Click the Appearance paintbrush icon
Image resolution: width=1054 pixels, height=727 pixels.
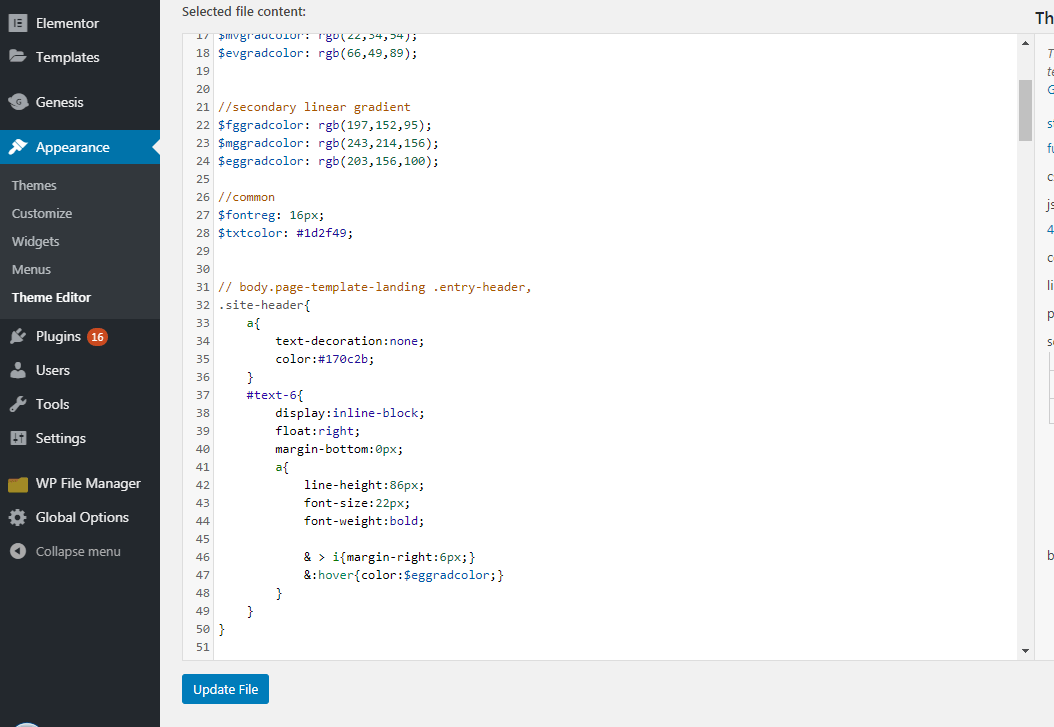coord(17,147)
